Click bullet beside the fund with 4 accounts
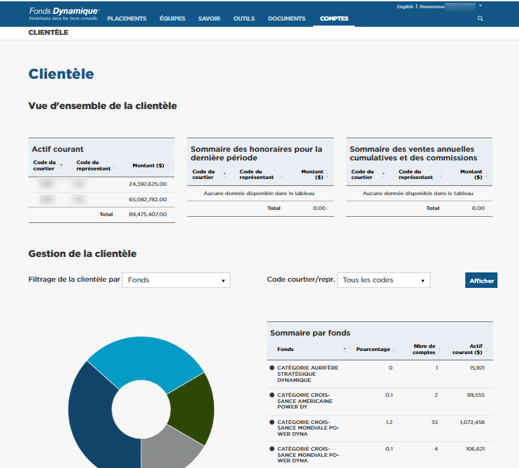Screen dimensions: 519x468 [272, 449]
